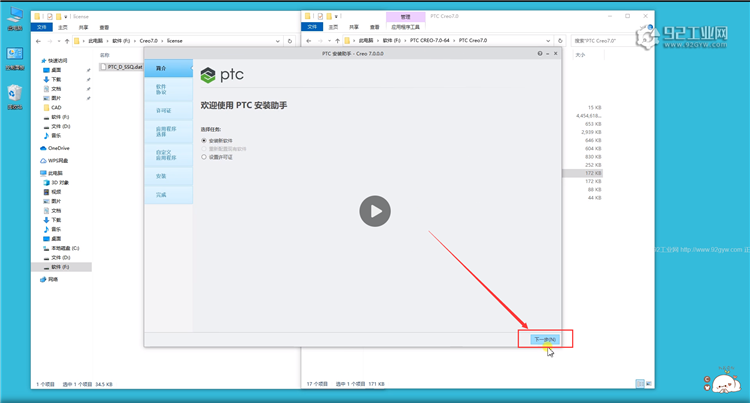The height and width of the screenshot is (403, 750).
Task: Minimize the PTC installer dialog
Action: pyautogui.click(x=548, y=54)
